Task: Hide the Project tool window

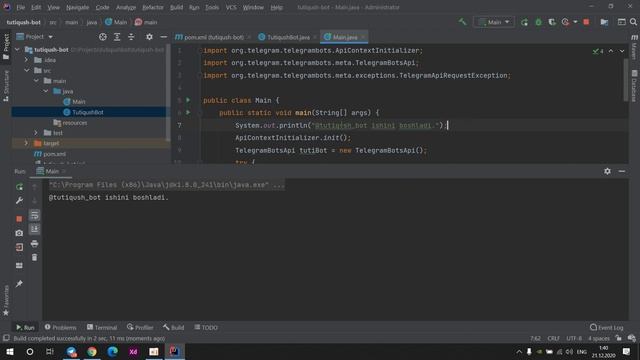Action: [x=163, y=37]
